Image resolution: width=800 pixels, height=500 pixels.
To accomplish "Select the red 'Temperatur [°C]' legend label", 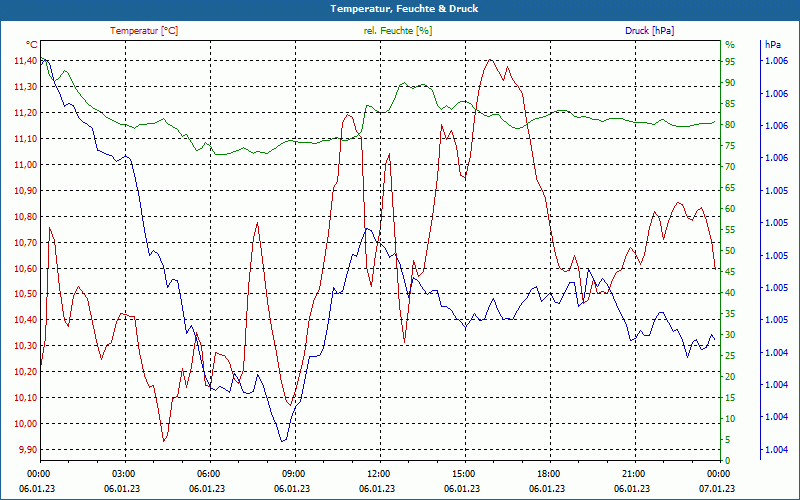I will pos(144,31).
